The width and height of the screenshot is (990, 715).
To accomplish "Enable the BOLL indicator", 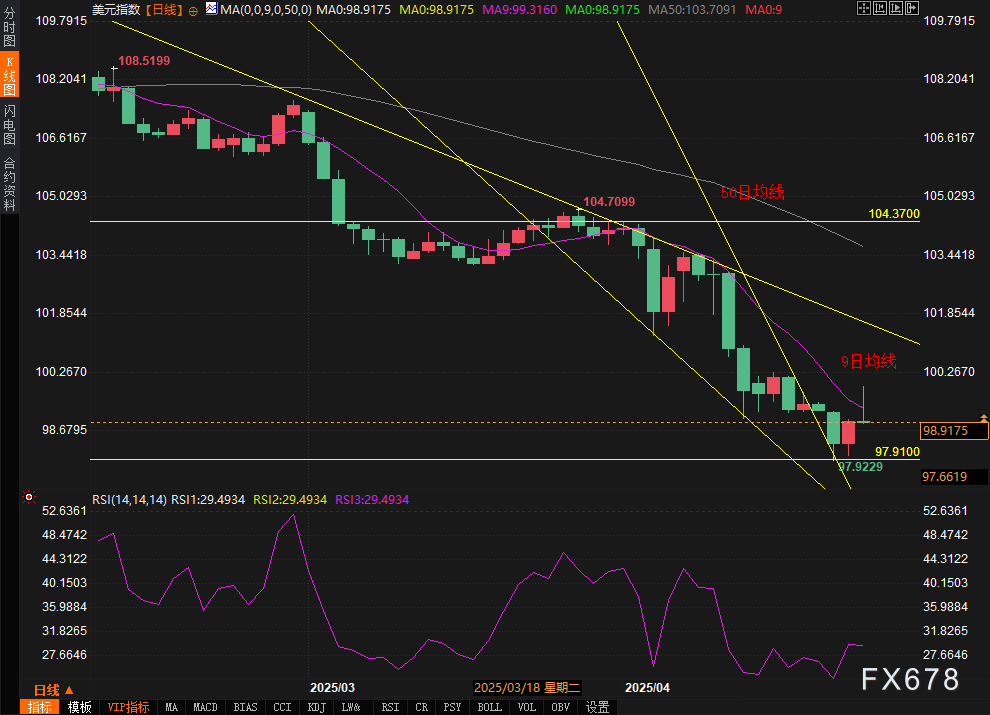I will pyautogui.click(x=489, y=707).
